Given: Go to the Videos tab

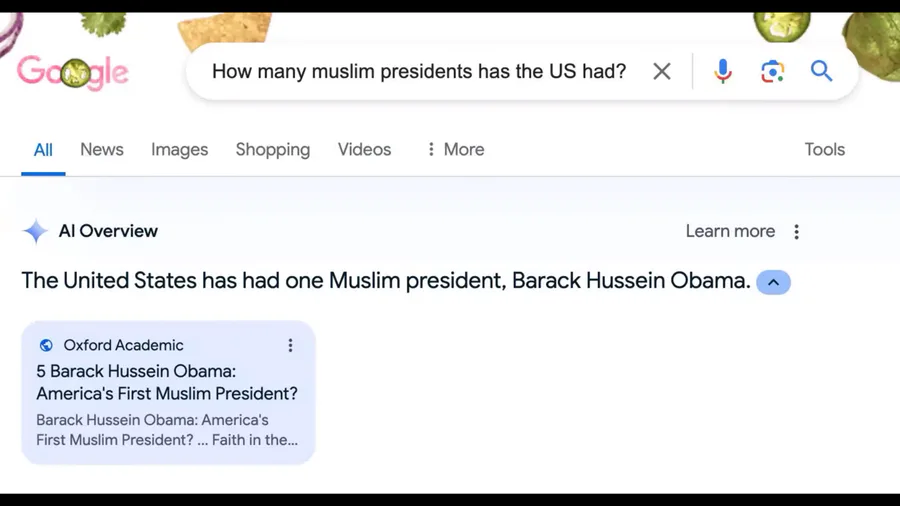Looking at the screenshot, I should [364, 150].
